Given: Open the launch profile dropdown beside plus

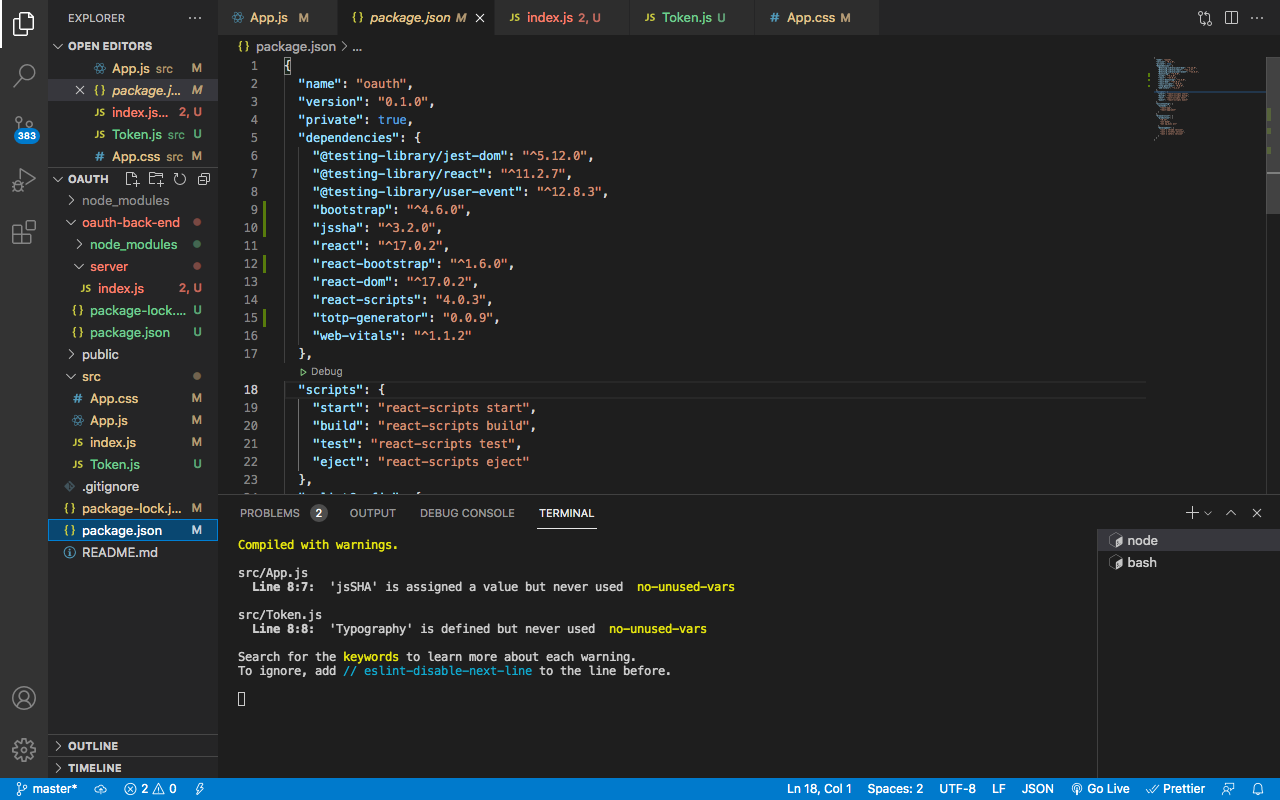Looking at the screenshot, I should pos(1208,513).
